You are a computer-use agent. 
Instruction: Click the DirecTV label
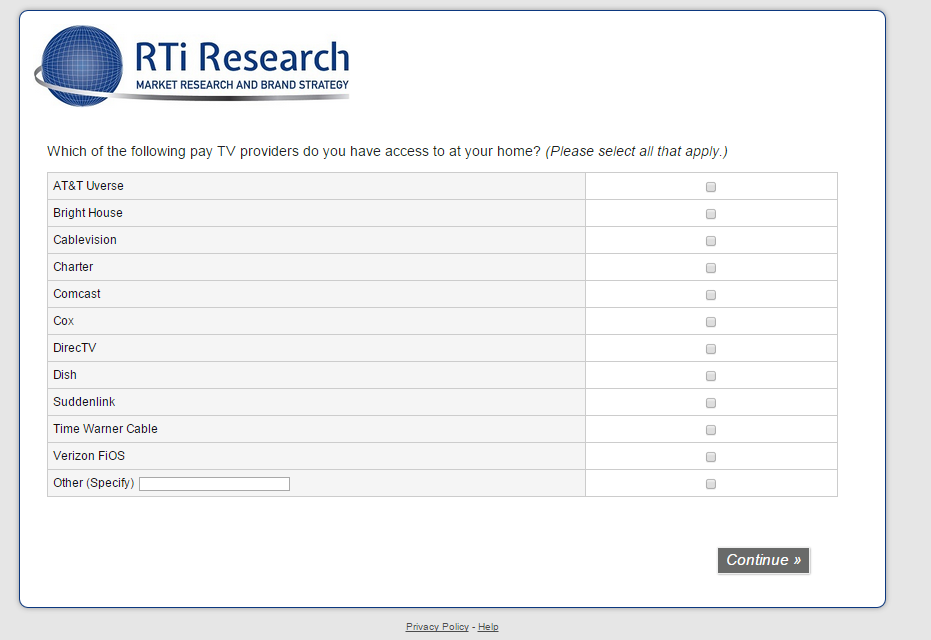coord(75,348)
